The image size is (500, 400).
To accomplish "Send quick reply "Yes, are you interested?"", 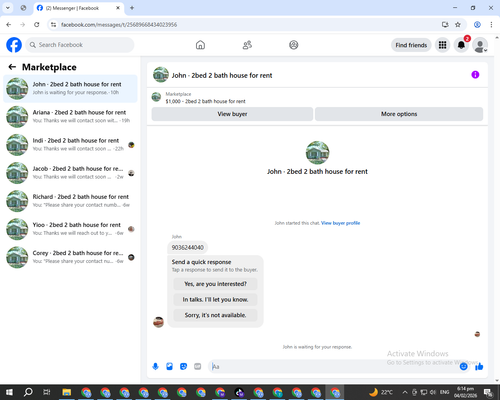I will (x=215, y=284).
